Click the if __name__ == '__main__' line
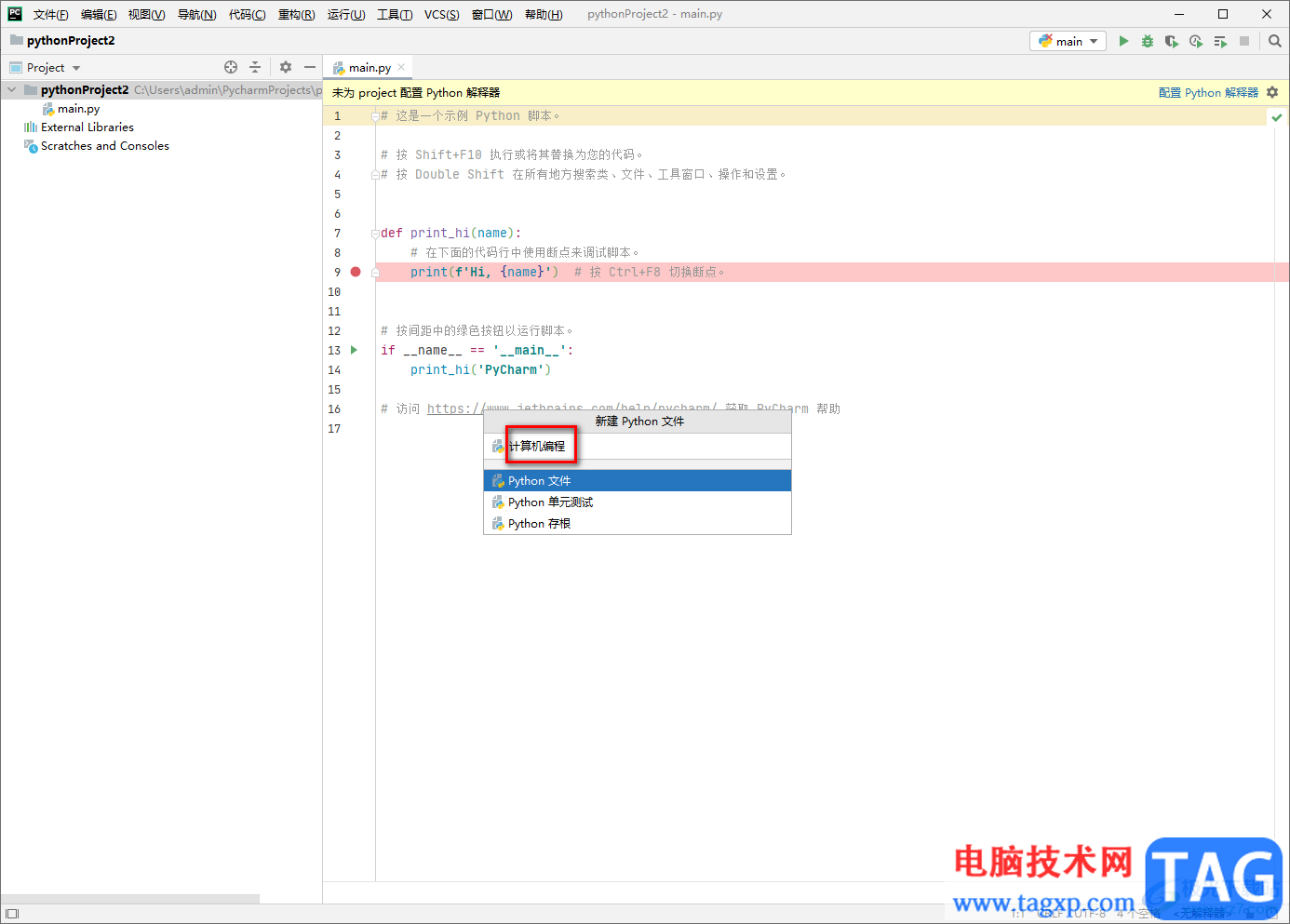 point(477,350)
